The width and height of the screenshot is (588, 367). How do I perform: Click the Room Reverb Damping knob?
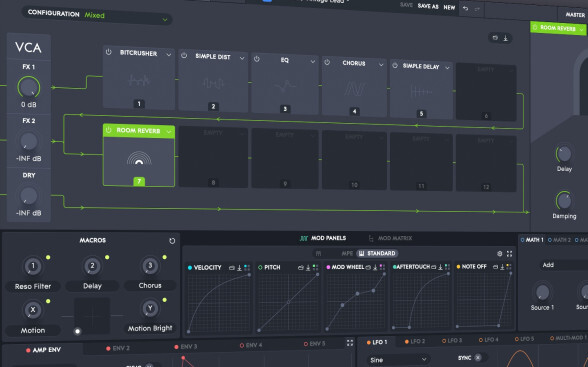(564, 201)
